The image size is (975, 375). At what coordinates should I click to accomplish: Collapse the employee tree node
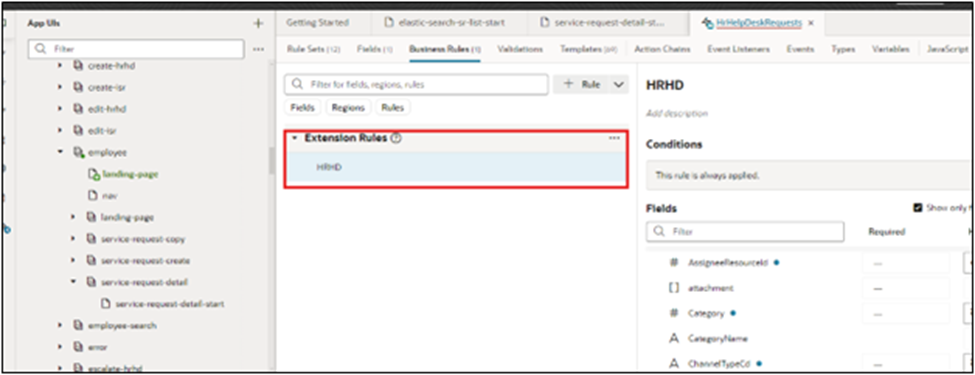pos(61,152)
